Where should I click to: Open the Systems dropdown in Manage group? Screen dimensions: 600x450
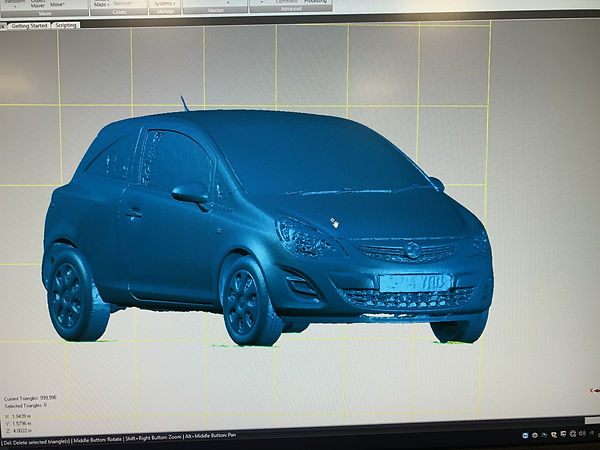click(x=165, y=3)
